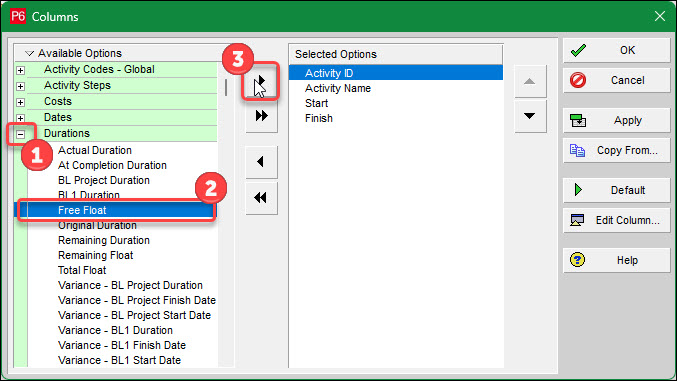Click the single right arrow to add column

(x=261, y=81)
